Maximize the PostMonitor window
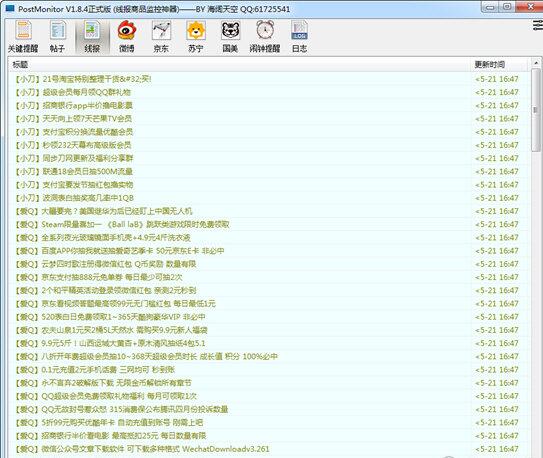543x458 pixels. point(507,7)
